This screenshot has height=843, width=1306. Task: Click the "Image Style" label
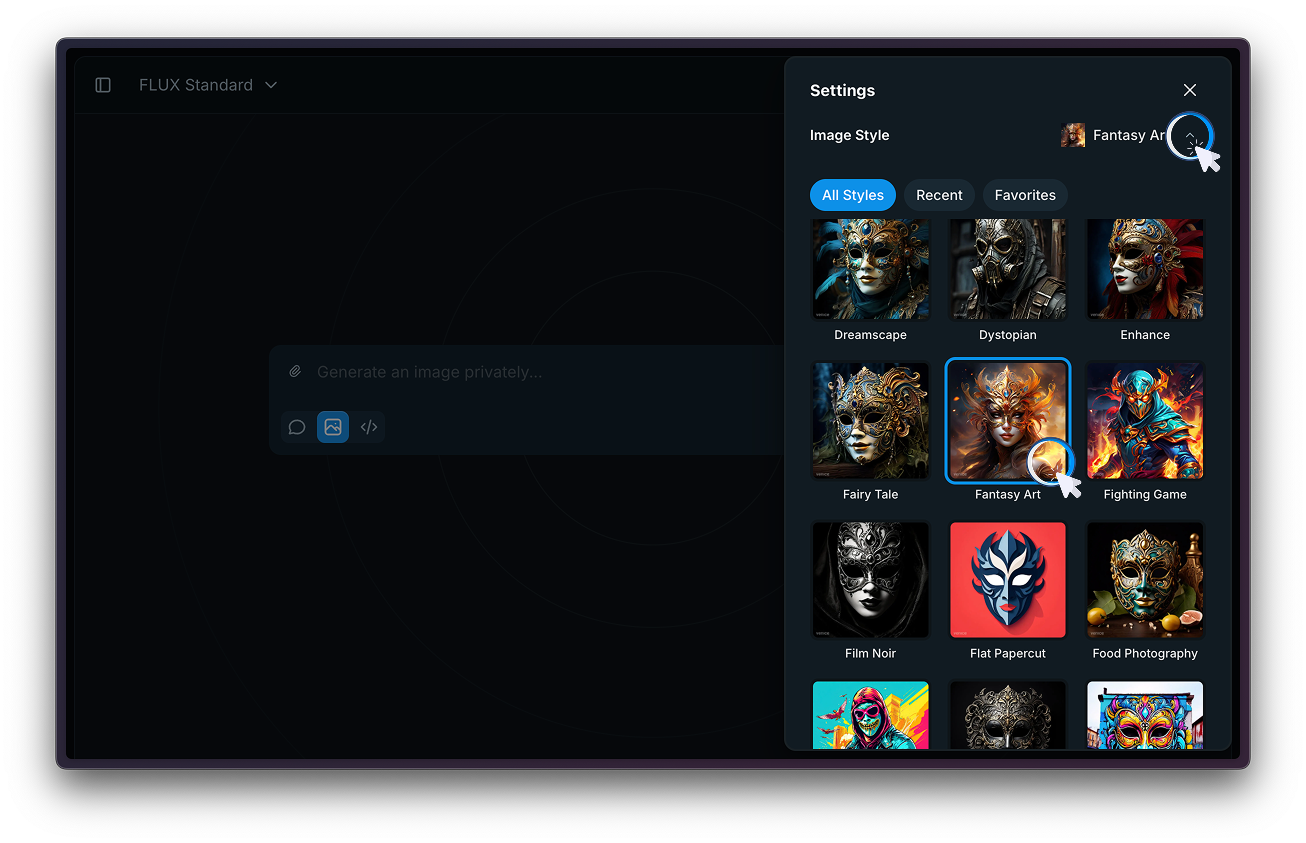click(x=850, y=135)
